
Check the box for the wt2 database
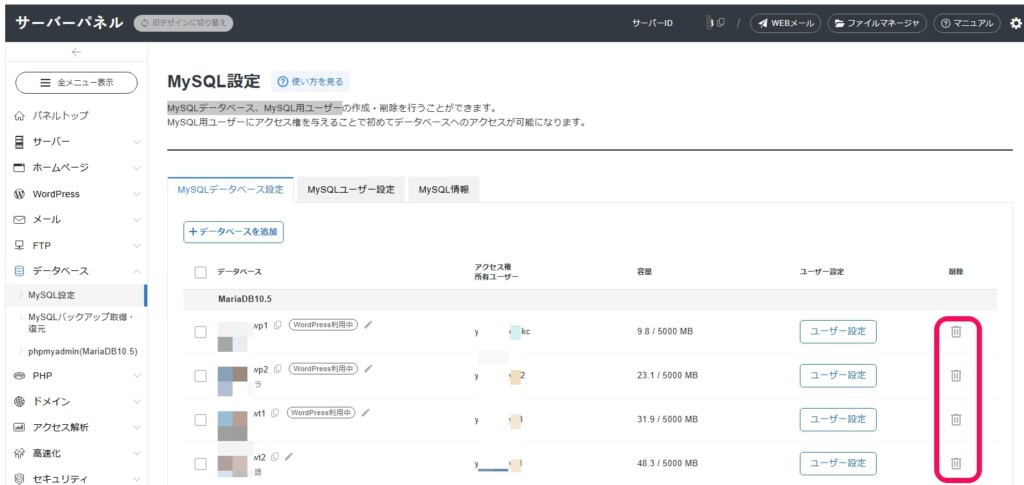200,463
